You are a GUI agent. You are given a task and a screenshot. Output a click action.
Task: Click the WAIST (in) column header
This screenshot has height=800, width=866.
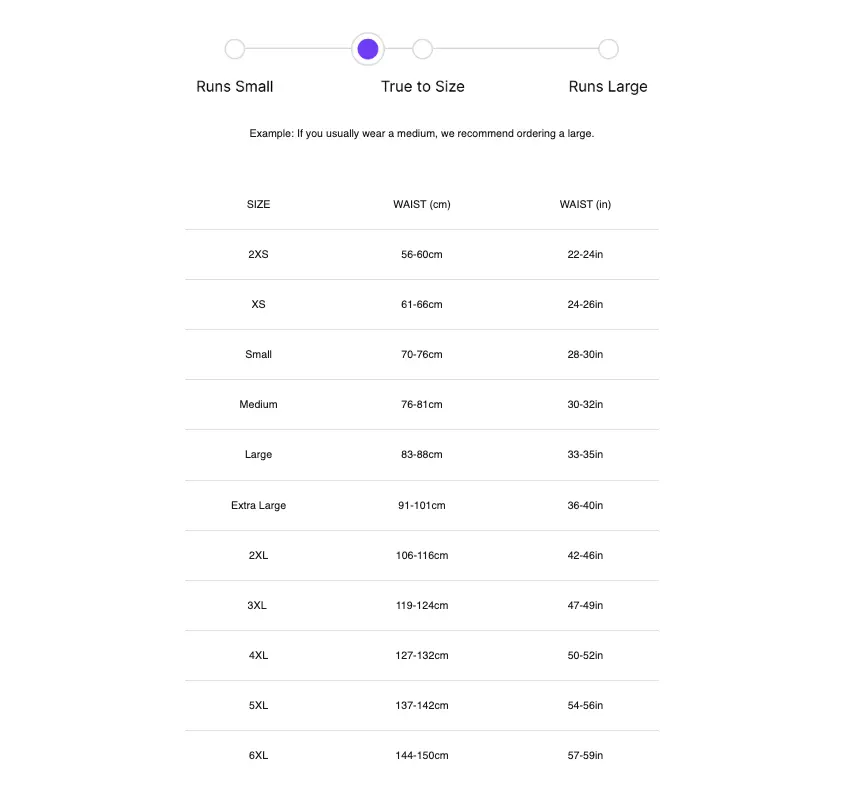tap(585, 204)
